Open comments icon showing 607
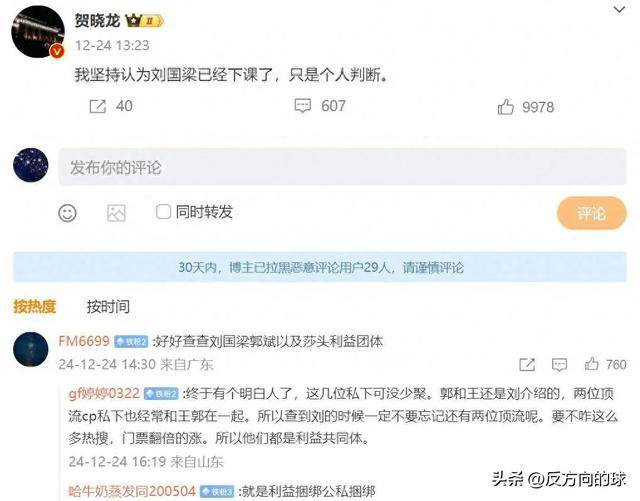 [x=303, y=106]
